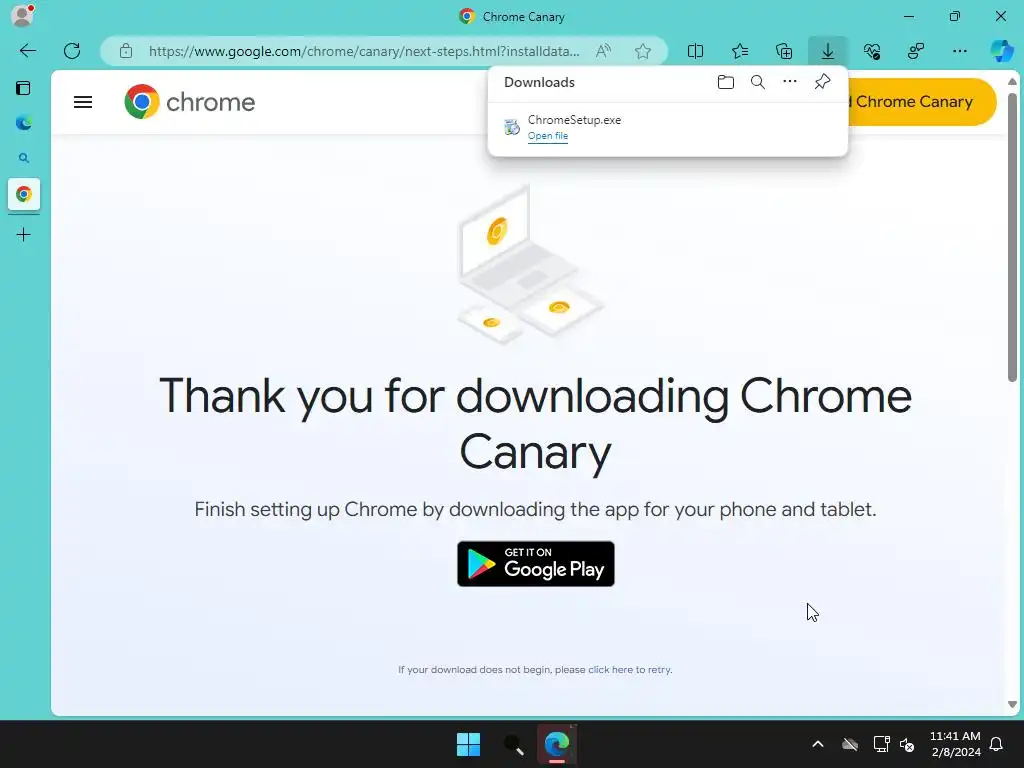
Task: Open Get it on Google Play badge
Action: 536,564
